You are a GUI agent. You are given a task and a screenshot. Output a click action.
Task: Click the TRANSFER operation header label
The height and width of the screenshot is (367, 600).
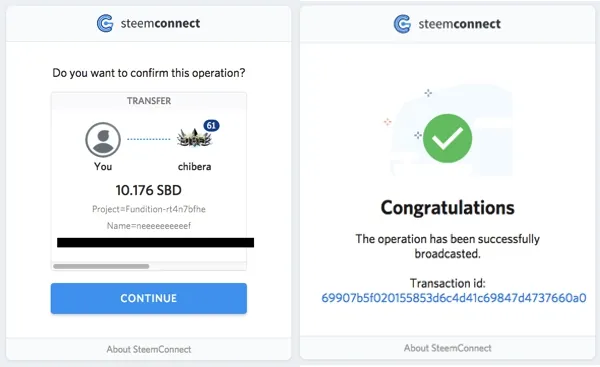pos(149,101)
